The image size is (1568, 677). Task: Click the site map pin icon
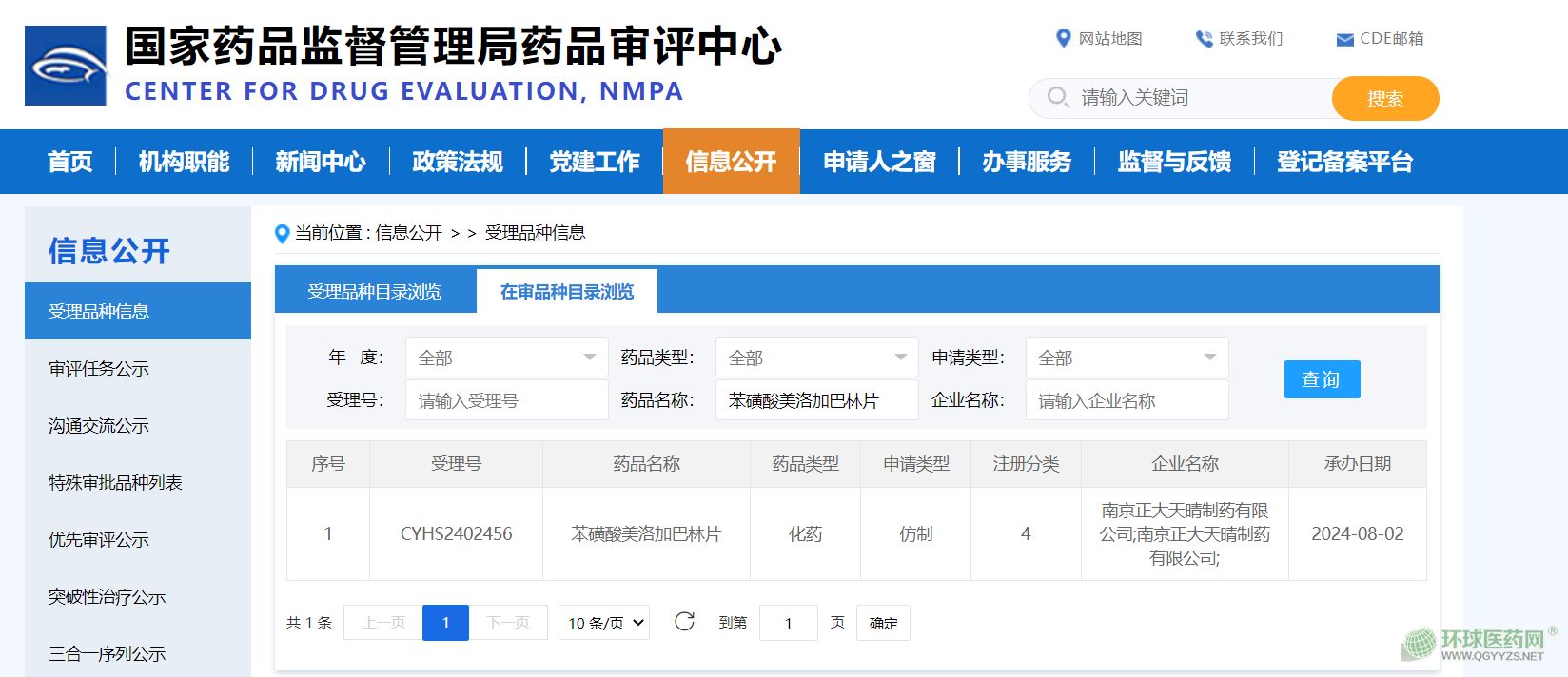tap(1064, 38)
